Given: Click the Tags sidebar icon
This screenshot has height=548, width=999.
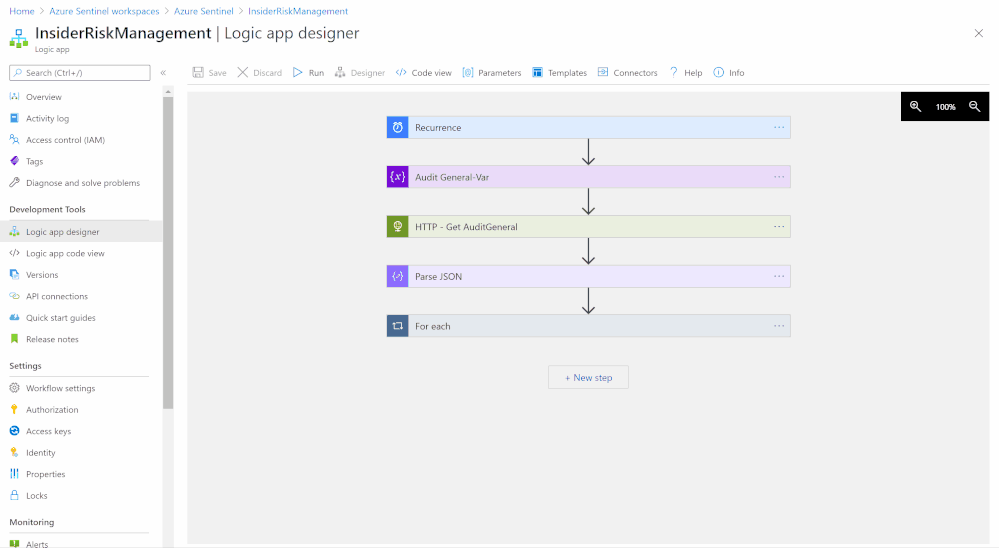Looking at the screenshot, I should tap(15, 161).
